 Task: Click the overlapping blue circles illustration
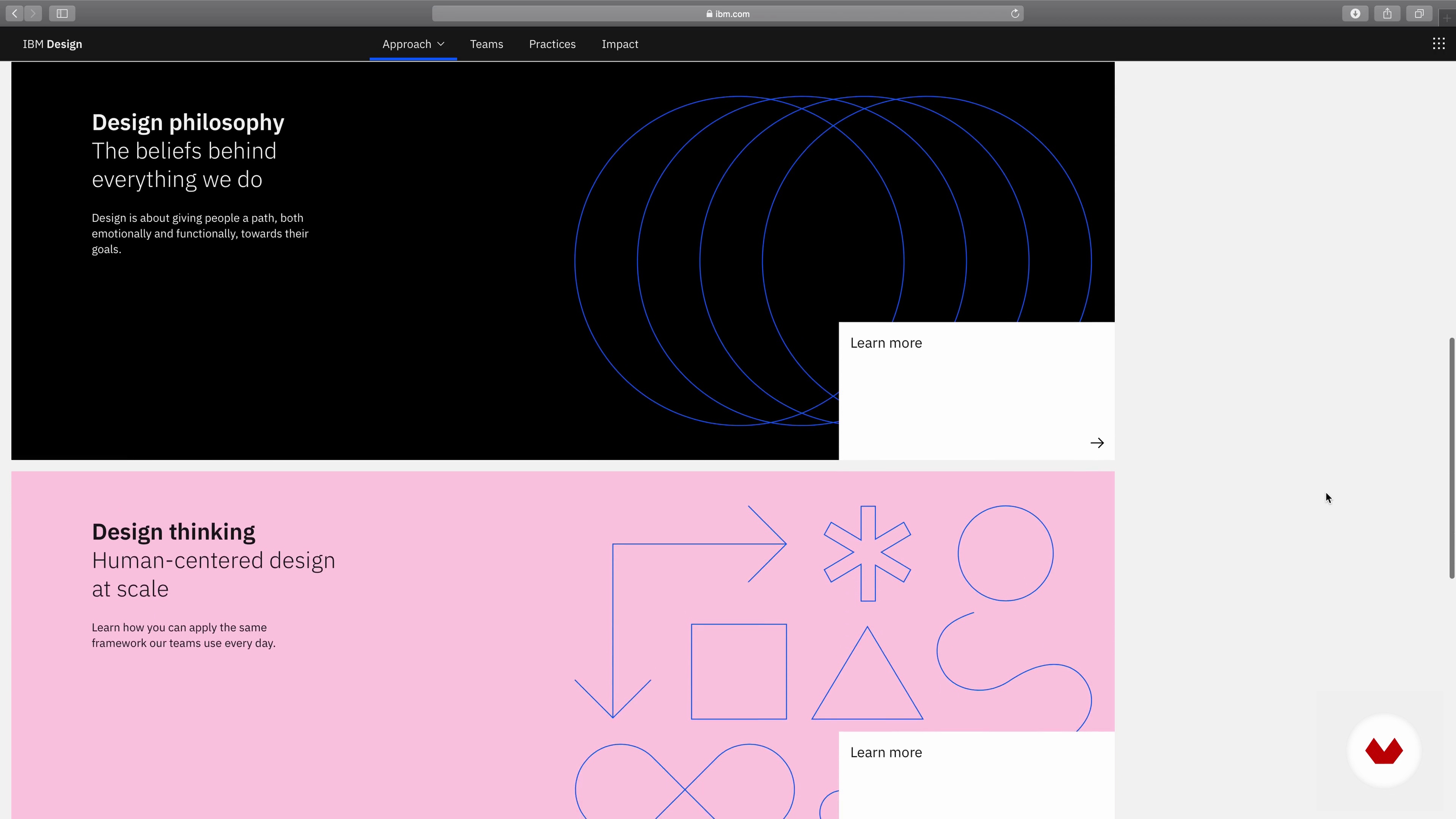[833, 260]
